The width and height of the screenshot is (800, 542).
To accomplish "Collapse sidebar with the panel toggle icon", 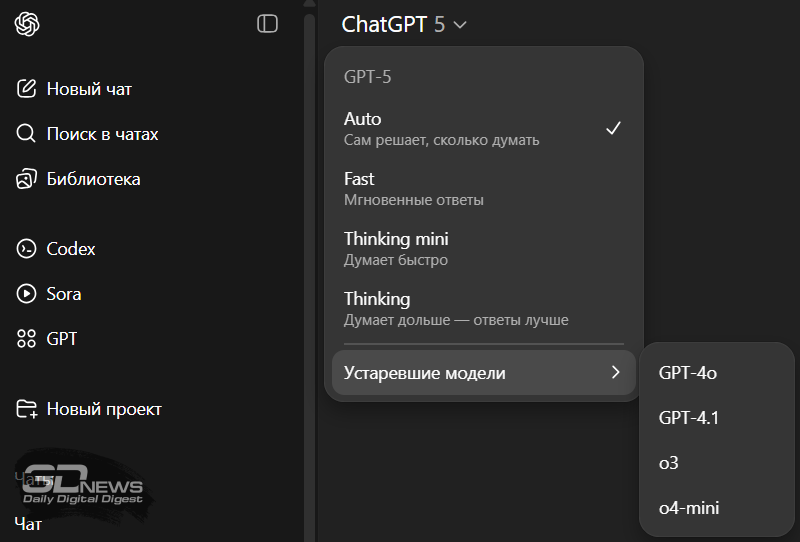I will pyautogui.click(x=267, y=24).
